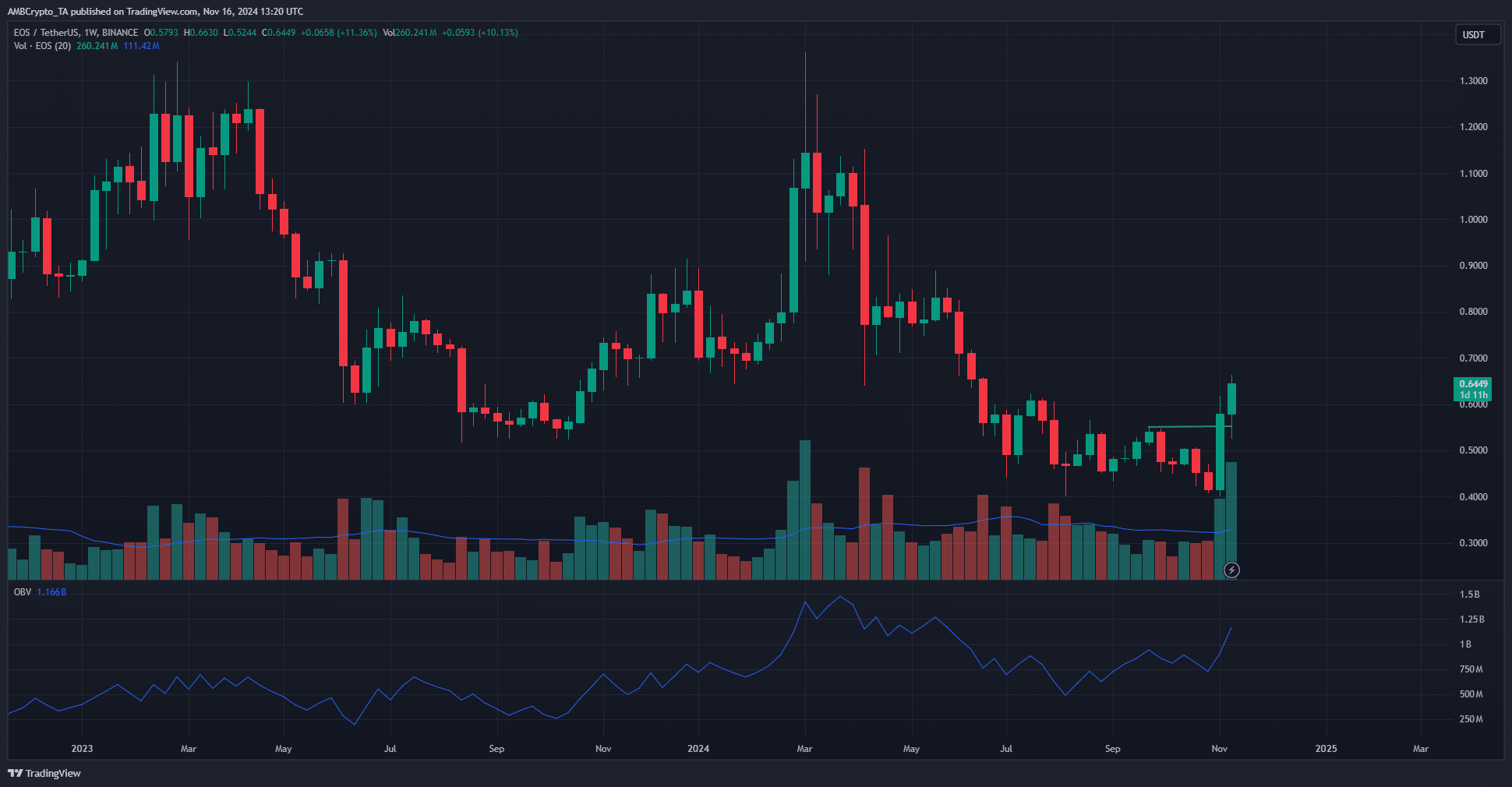The height and width of the screenshot is (787, 1512).
Task: Click the published by AMBCrypto_TA header text
Action: point(155,12)
